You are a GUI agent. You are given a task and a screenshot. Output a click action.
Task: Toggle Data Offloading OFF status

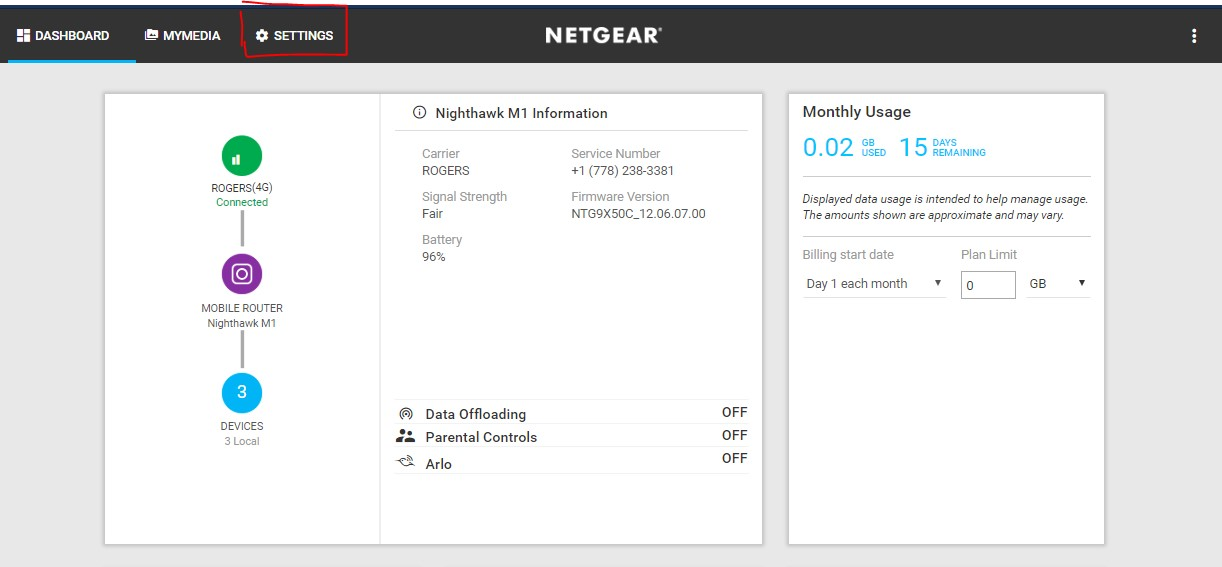pyautogui.click(x=734, y=412)
